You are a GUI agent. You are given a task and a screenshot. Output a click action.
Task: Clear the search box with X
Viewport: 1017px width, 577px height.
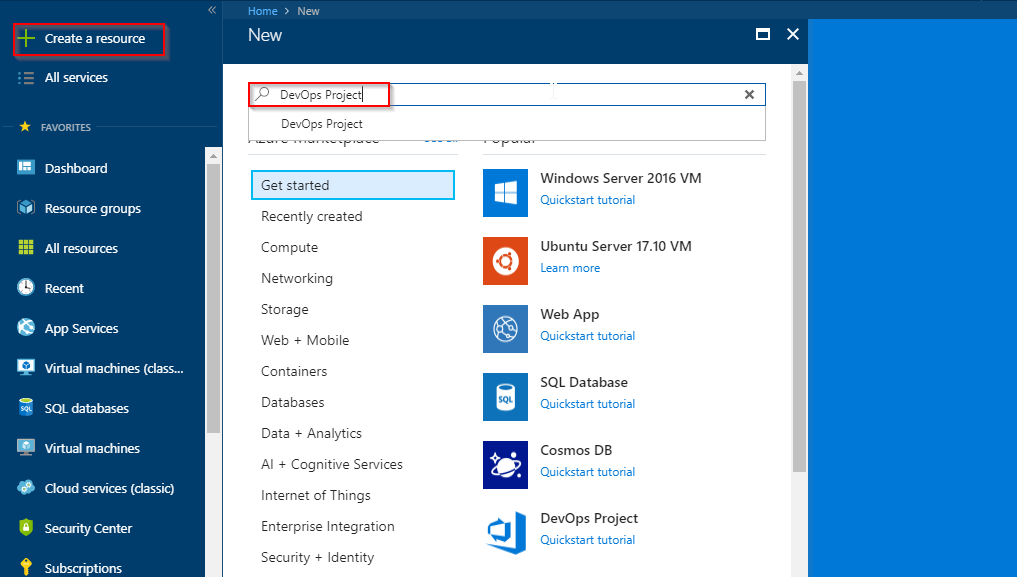pyautogui.click(x=749, y=95)
